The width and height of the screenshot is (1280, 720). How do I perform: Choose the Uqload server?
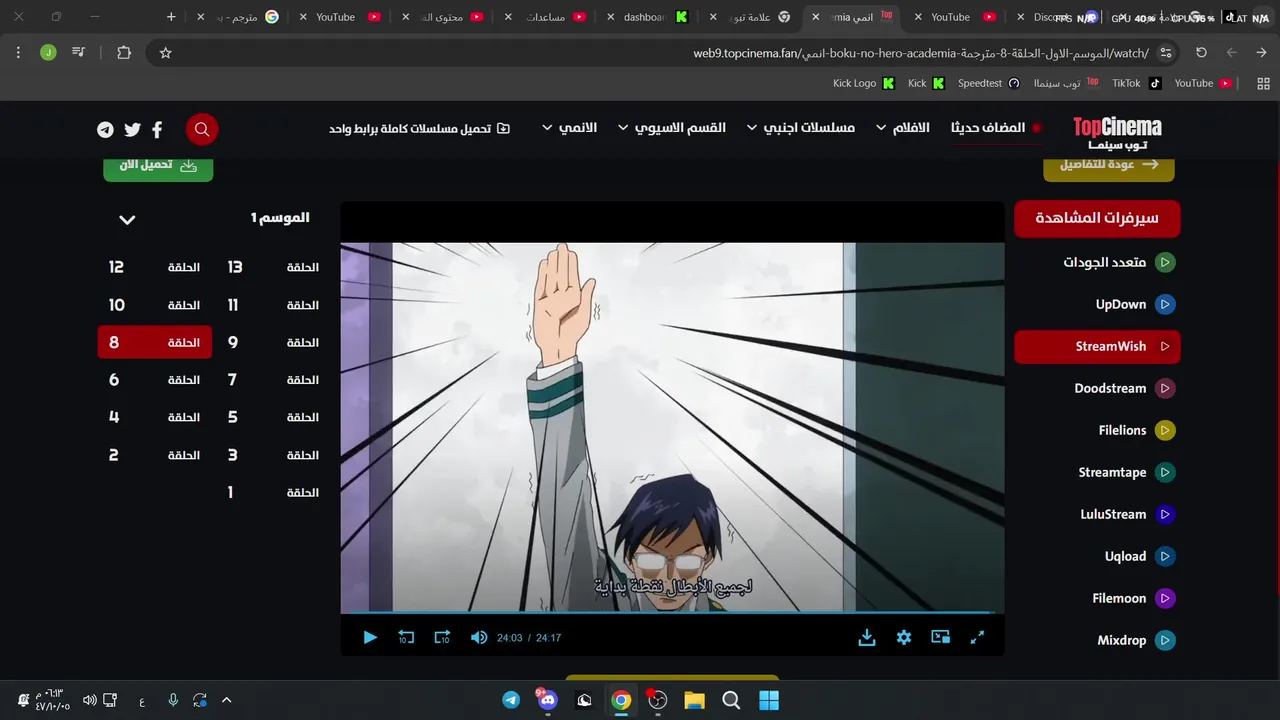coord(1097,557)
